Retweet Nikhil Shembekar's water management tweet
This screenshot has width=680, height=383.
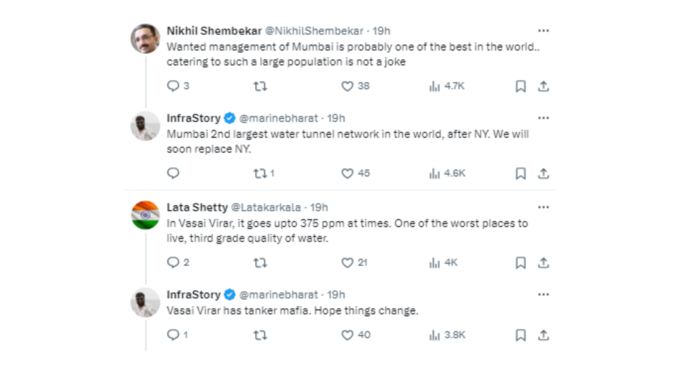(260, 86)
